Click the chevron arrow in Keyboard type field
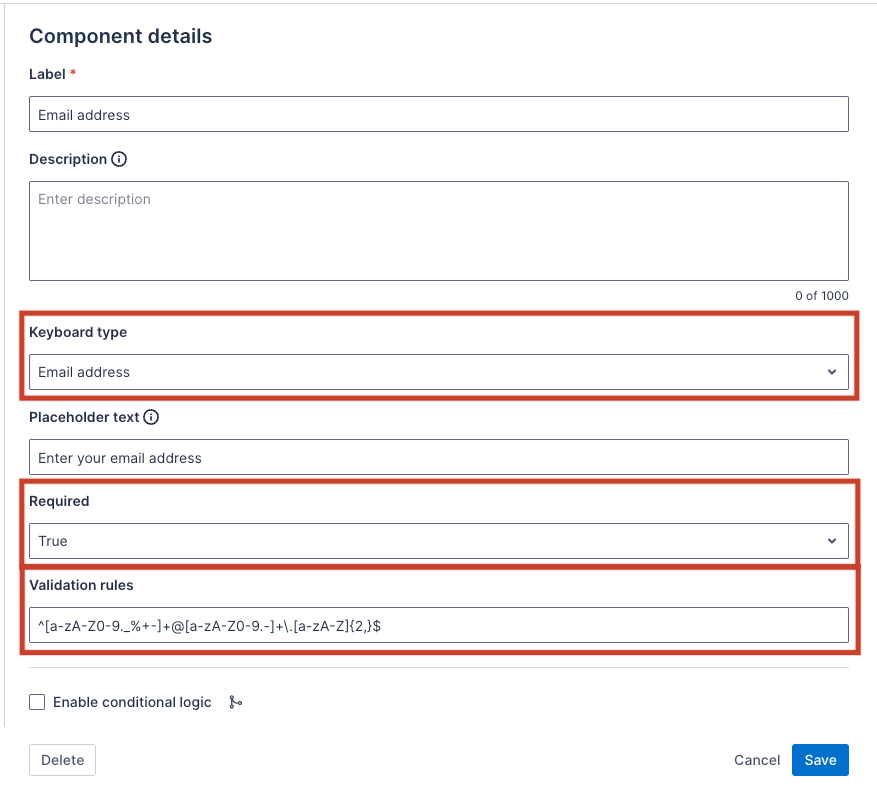 pyautogui.click(x=831, y=372)
